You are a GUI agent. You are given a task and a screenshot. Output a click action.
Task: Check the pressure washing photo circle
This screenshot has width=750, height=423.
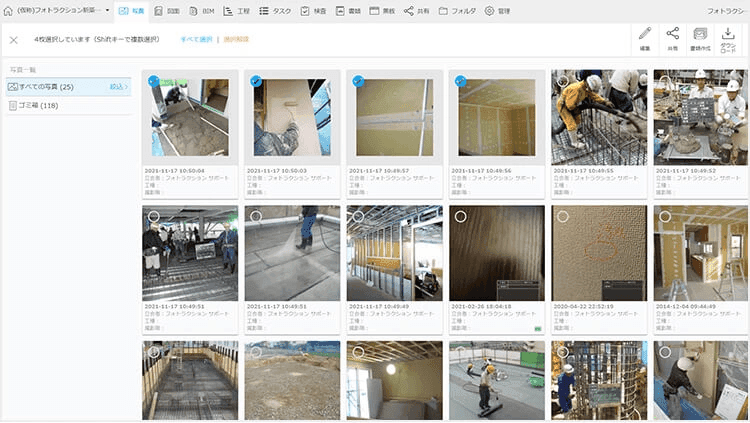point(256,217)
